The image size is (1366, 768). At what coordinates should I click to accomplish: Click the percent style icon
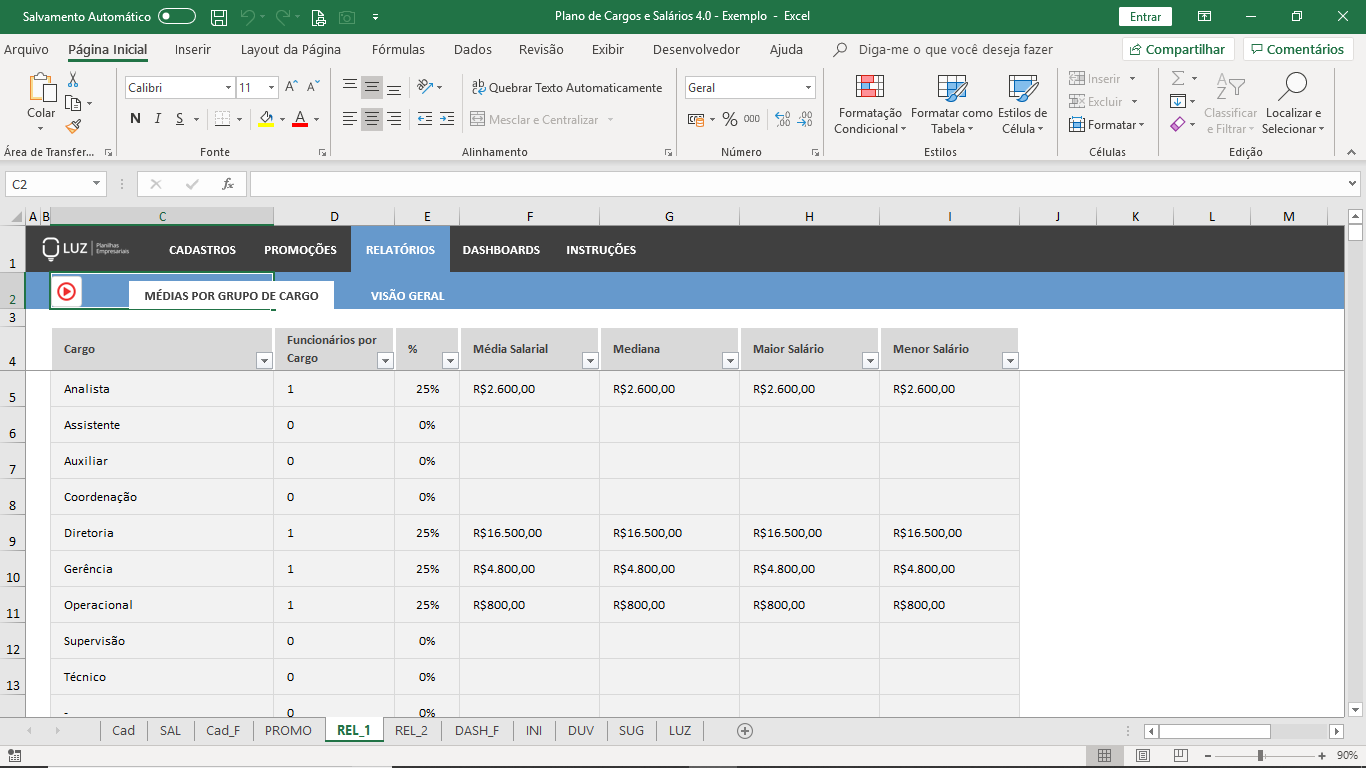tap(729, 119)
